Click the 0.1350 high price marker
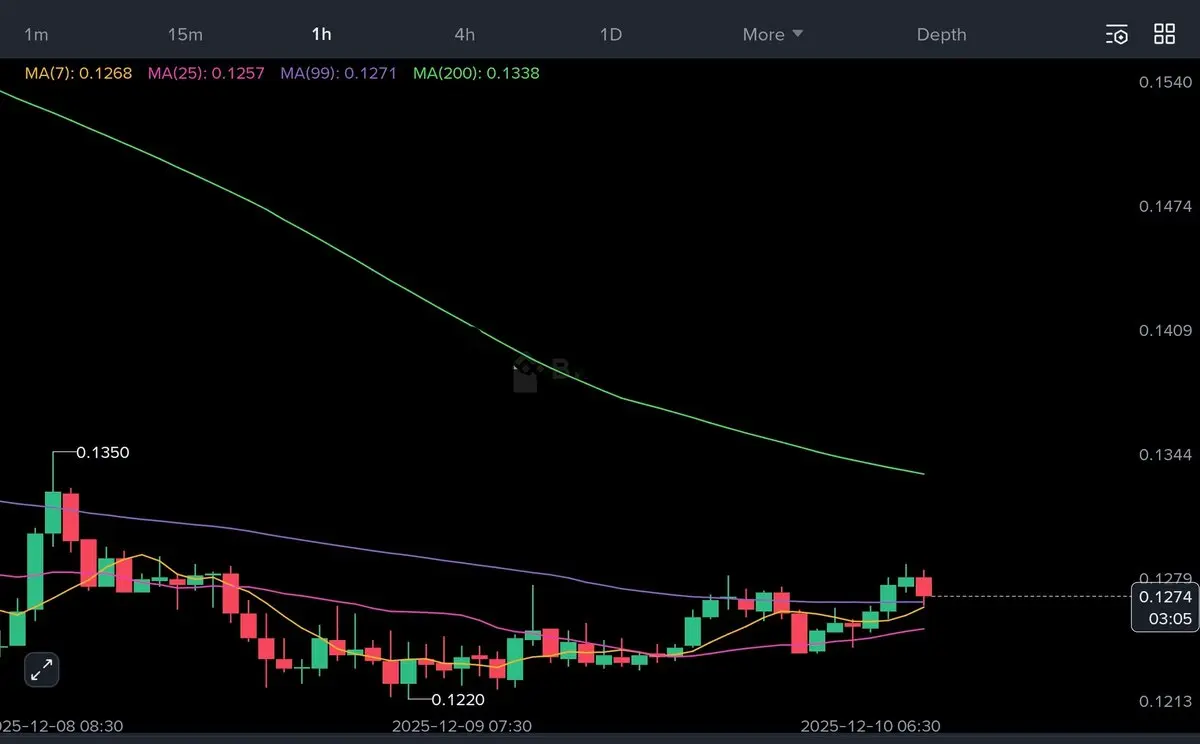The image size is (1200, 744). tap(103, 452)
